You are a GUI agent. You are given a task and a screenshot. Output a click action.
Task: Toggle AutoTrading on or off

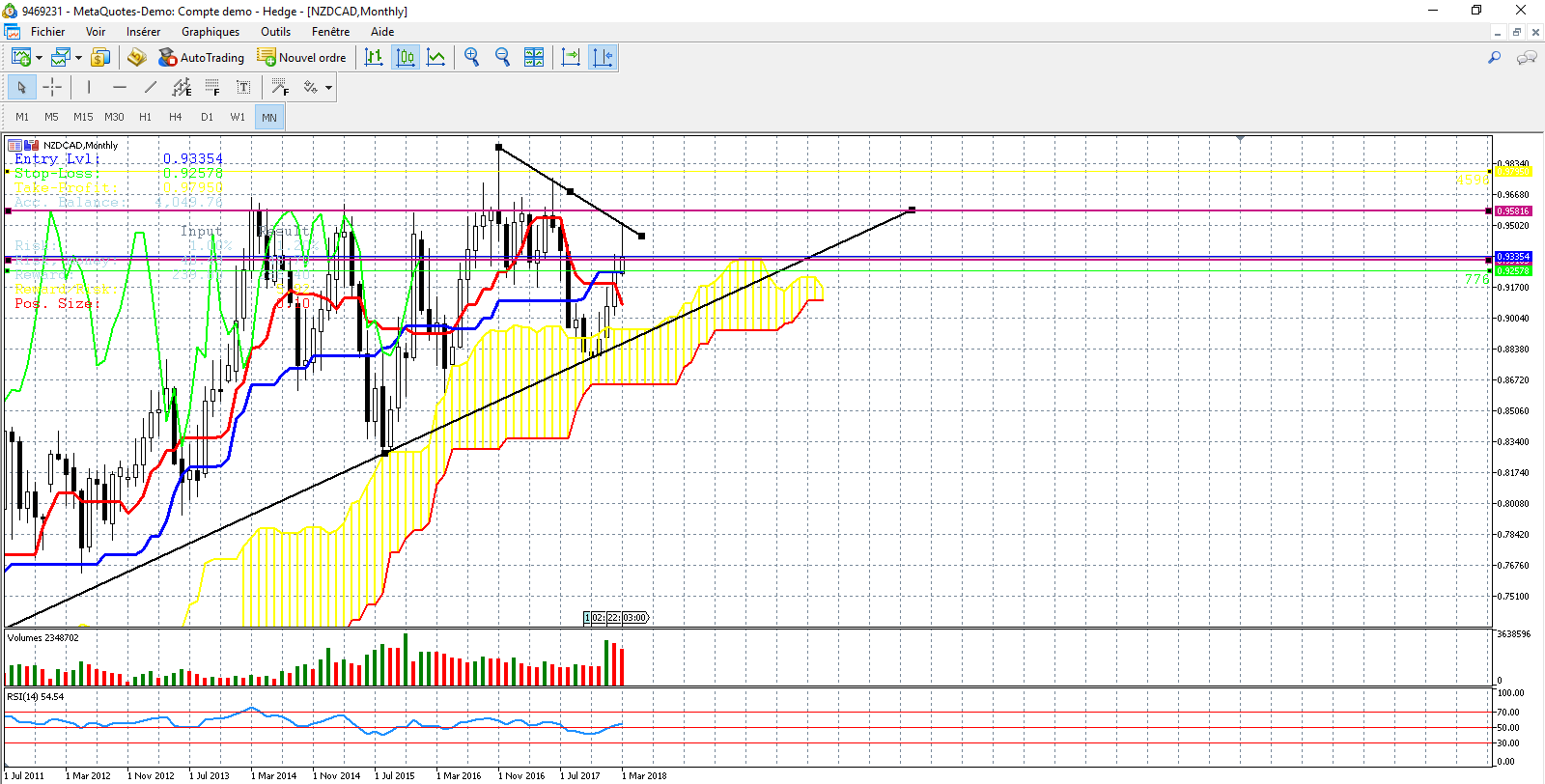point(202,58)
